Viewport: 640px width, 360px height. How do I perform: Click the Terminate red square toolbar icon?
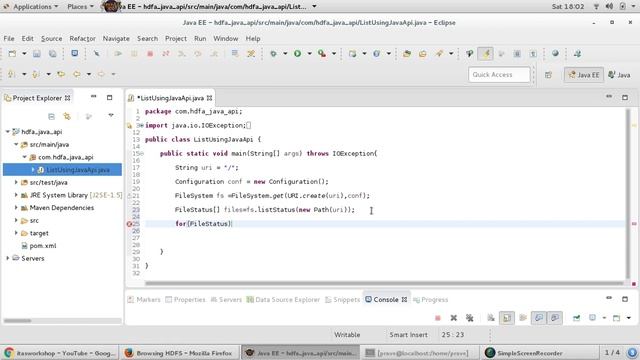point(150,53)
